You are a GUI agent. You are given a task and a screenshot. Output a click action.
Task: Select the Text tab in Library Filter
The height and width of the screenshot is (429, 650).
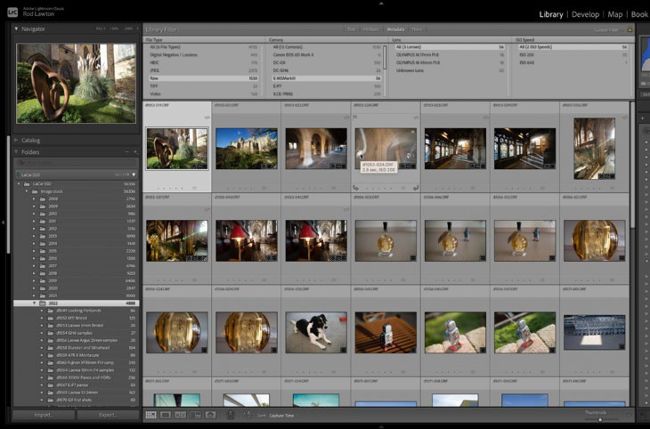click(351, 29)
